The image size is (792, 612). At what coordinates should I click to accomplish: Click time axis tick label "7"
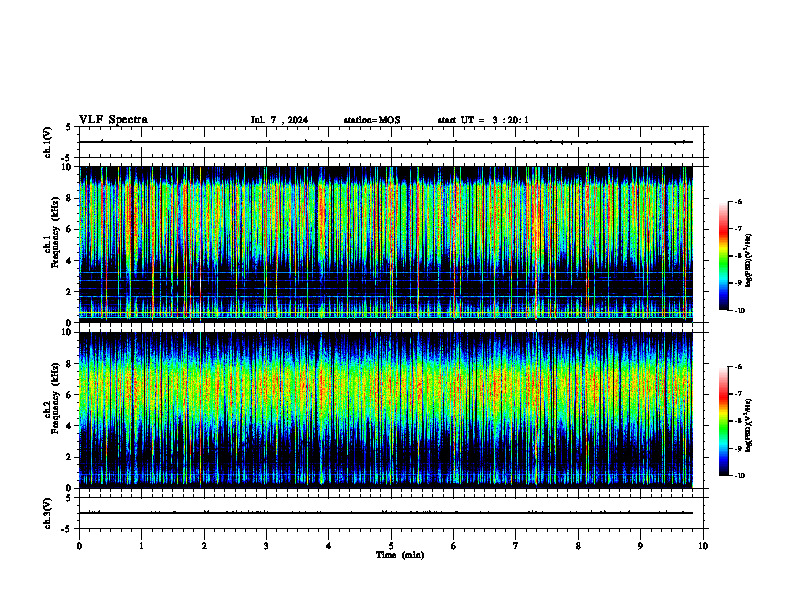pos(516,546)
